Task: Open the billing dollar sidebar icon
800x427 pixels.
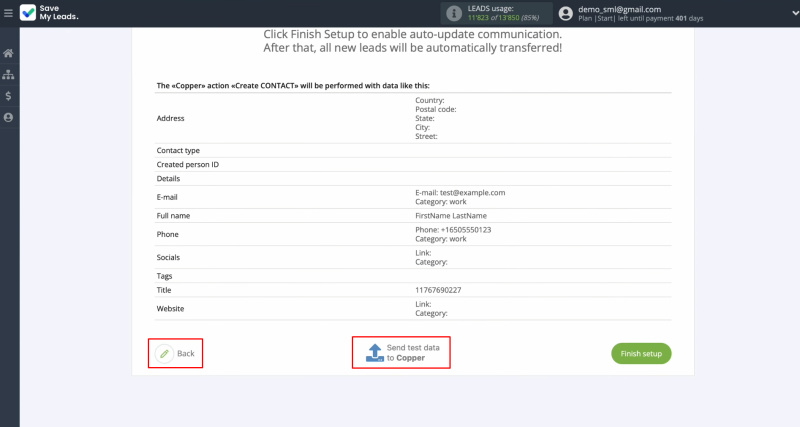Action: click(8, 96)
